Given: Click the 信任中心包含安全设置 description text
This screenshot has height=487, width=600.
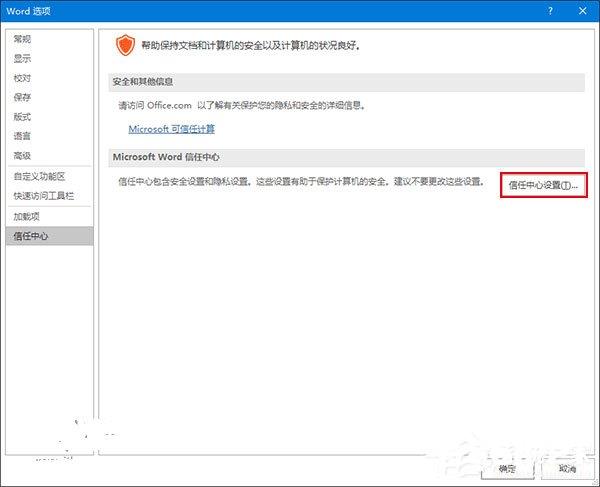Looking at the screenshot, I should click(302, 181).
